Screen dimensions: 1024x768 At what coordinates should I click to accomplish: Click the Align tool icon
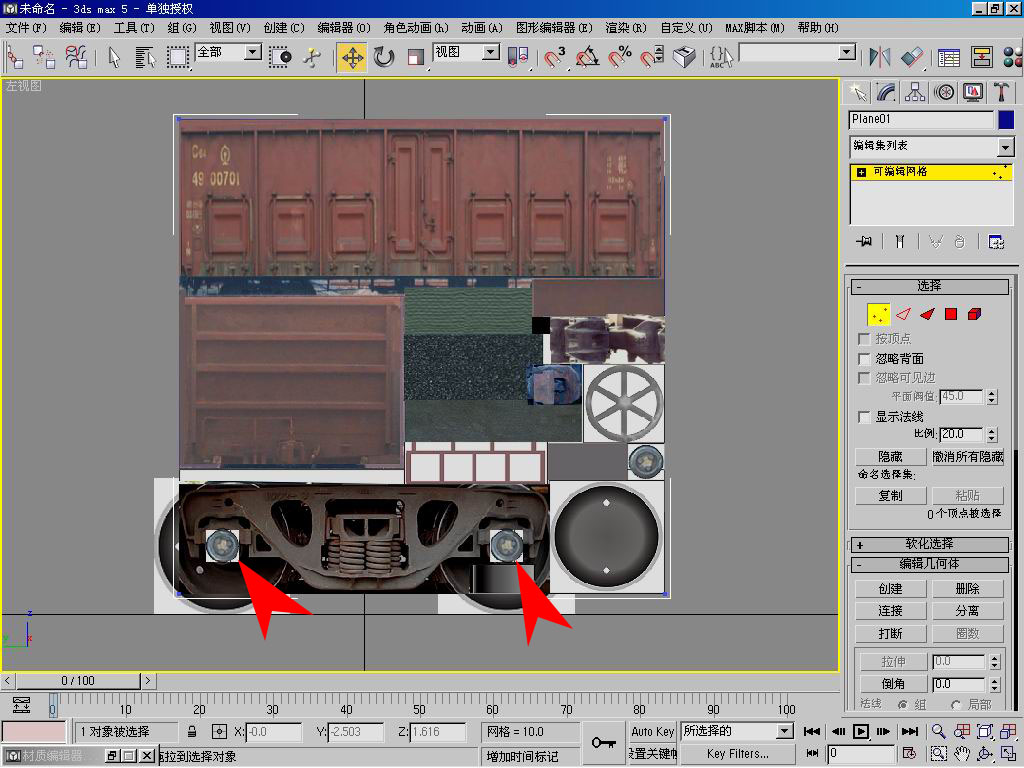[912, 57]
